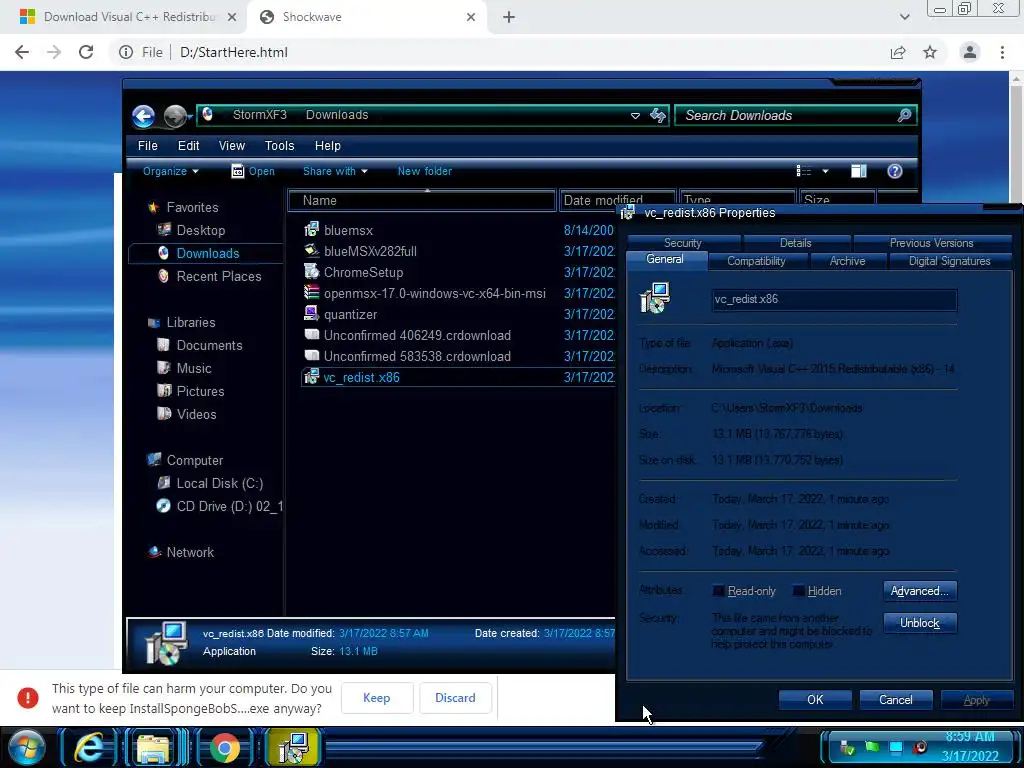The width and height of the screenshot is (1024, 768).
Task: Expand the Organize dropdown
Action: [x=170, y=171]
